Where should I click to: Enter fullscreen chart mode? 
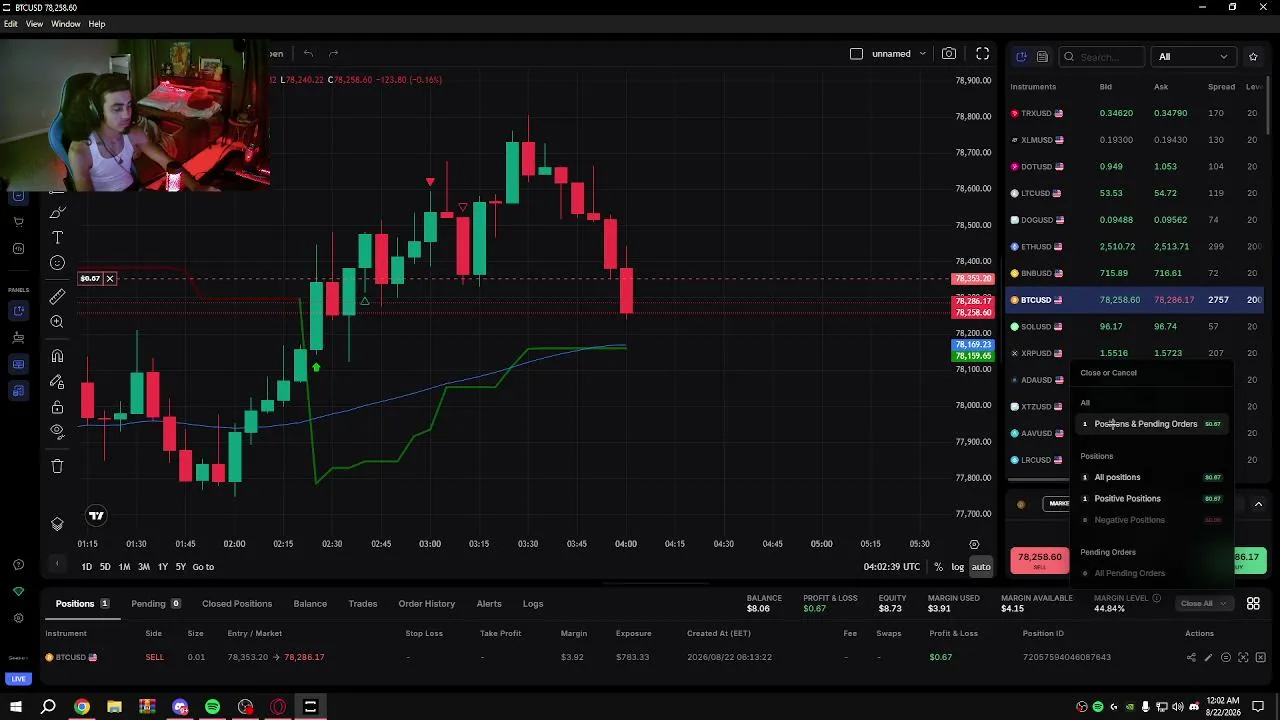tap(983, 54)
